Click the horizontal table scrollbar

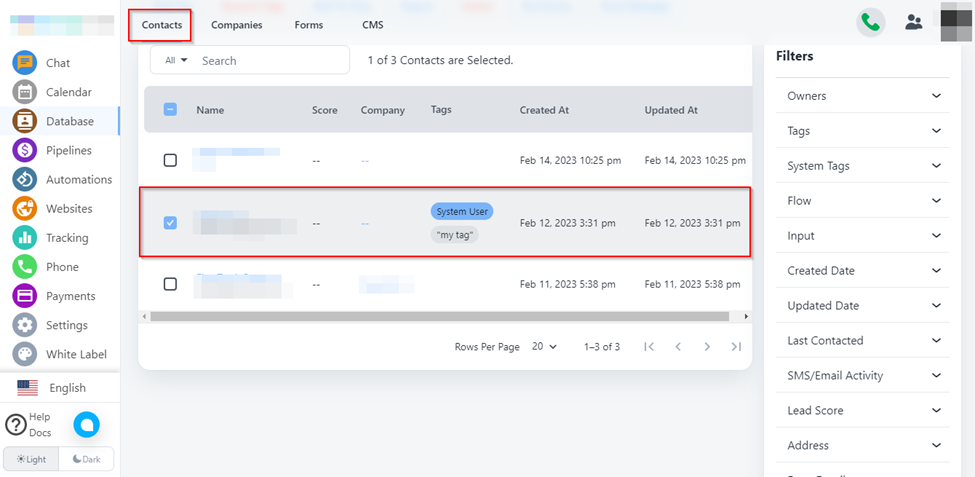coord(440,317)
